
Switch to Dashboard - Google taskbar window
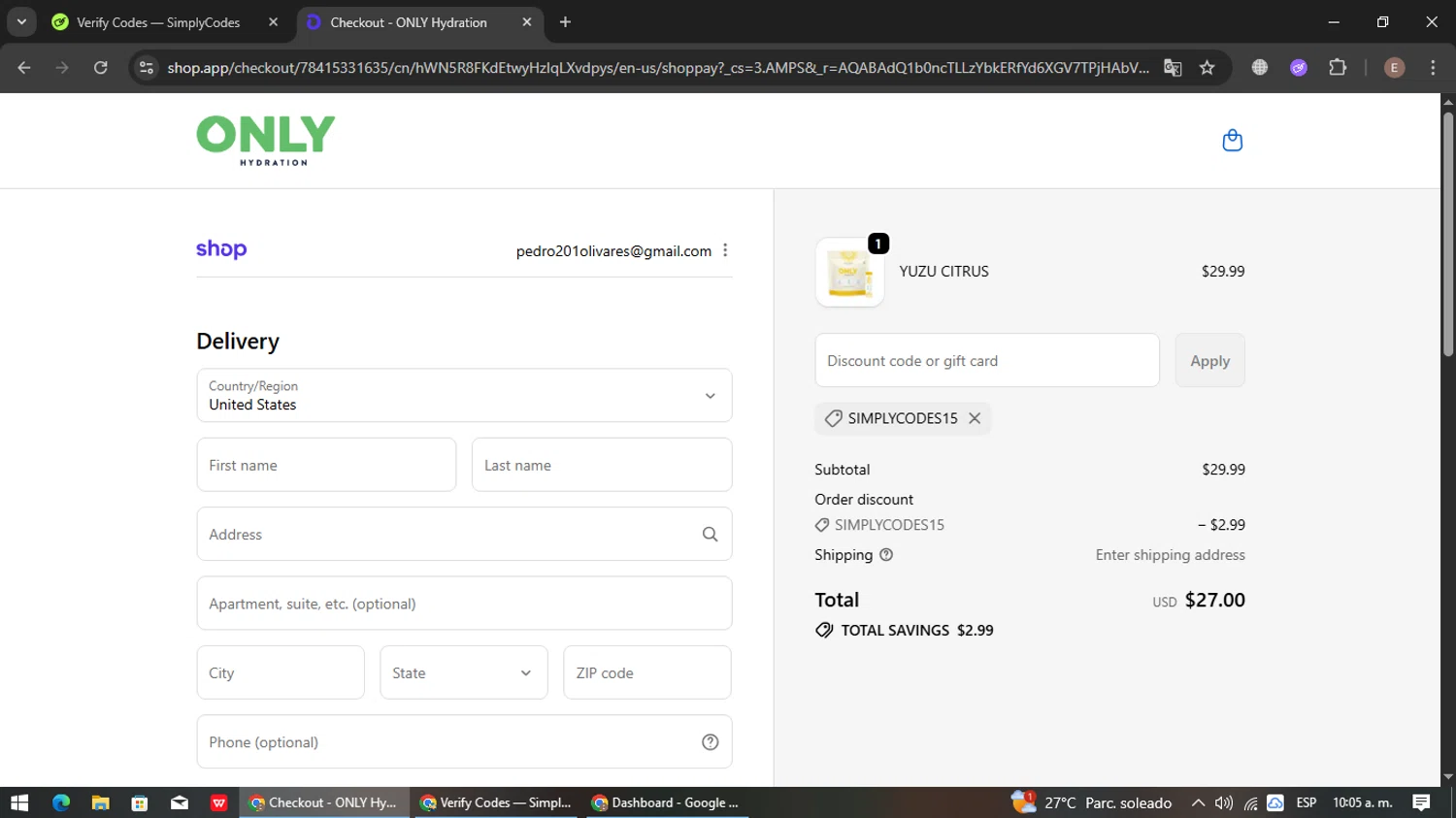[x=668, y=802]
